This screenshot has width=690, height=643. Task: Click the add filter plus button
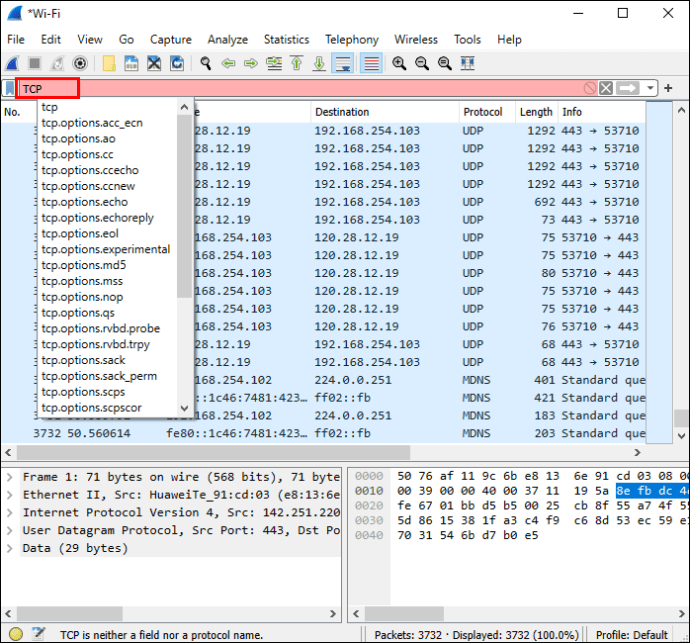(669, 88)
